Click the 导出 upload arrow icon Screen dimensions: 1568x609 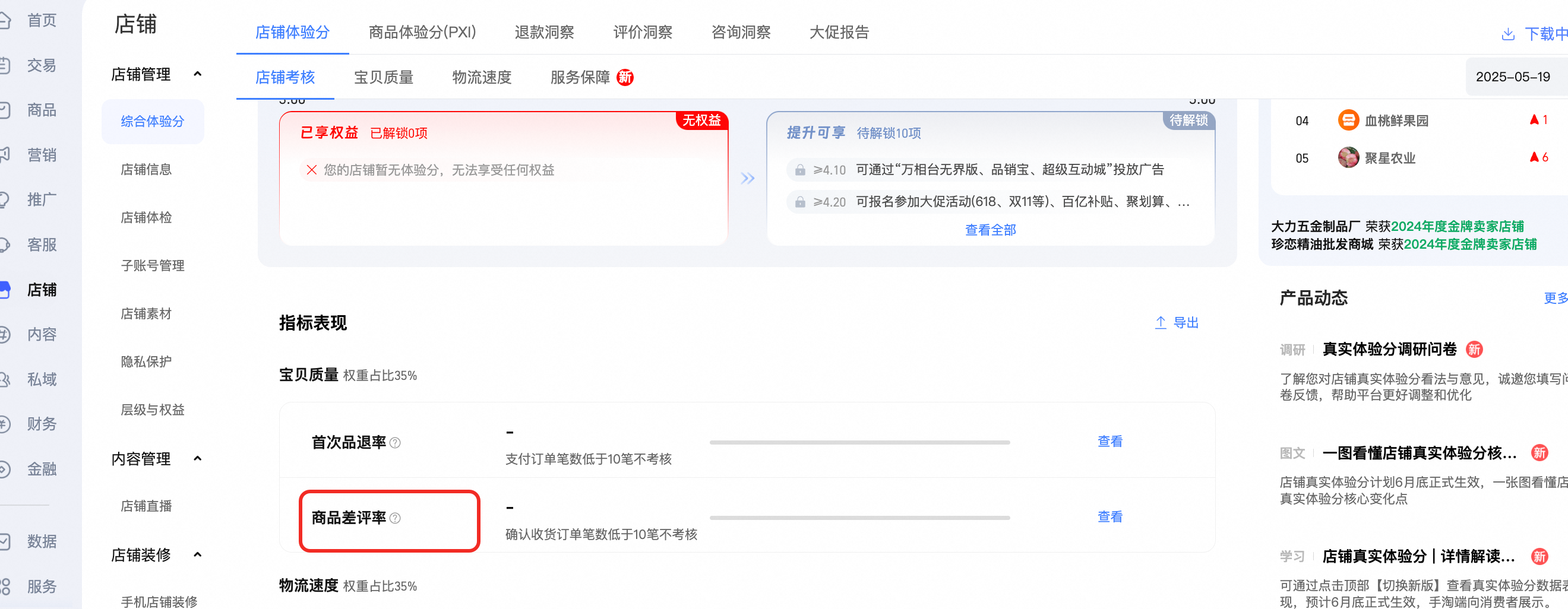pos(1161,323)
